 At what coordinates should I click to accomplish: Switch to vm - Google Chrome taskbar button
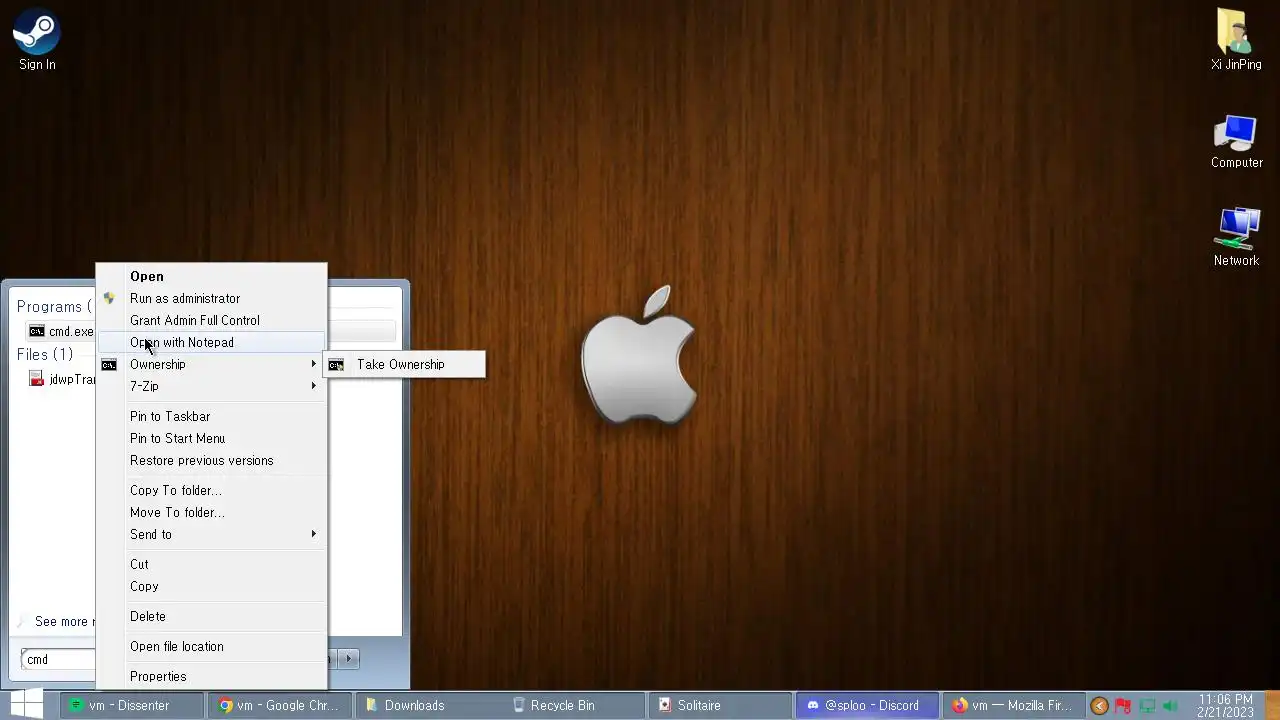click(279, 705)
